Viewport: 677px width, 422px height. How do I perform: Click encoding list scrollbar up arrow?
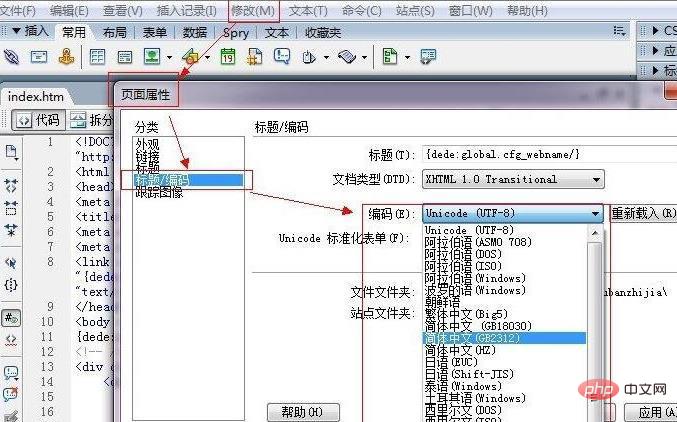[595, 234]
